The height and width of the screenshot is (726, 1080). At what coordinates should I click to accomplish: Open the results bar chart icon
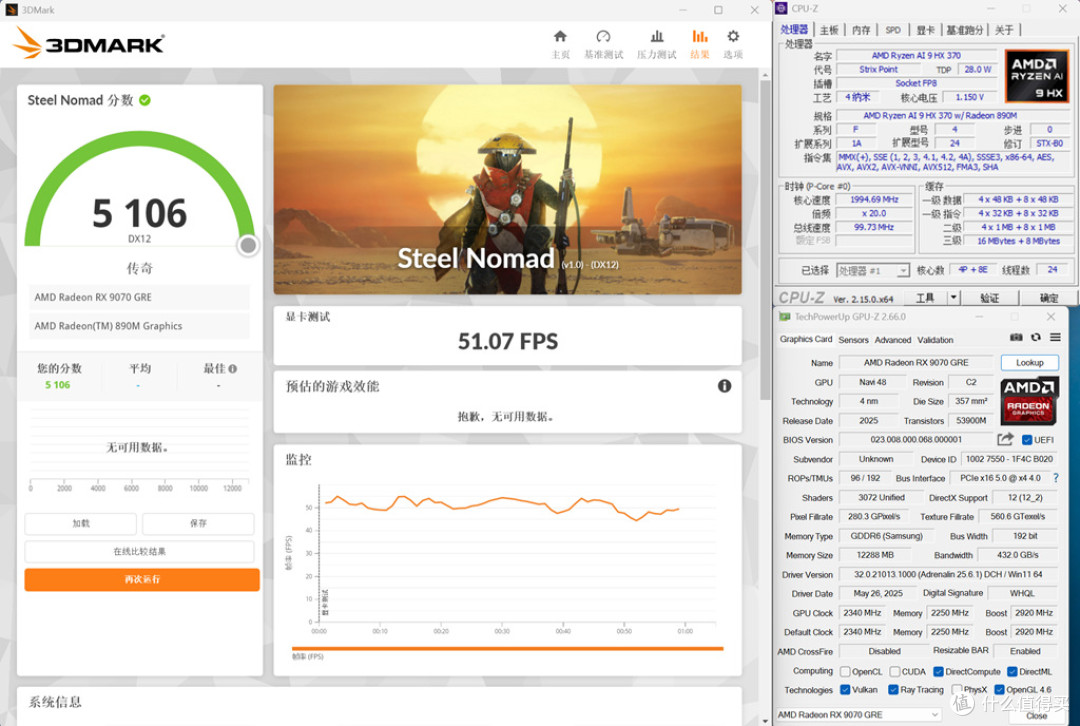(x=700, y=37)
